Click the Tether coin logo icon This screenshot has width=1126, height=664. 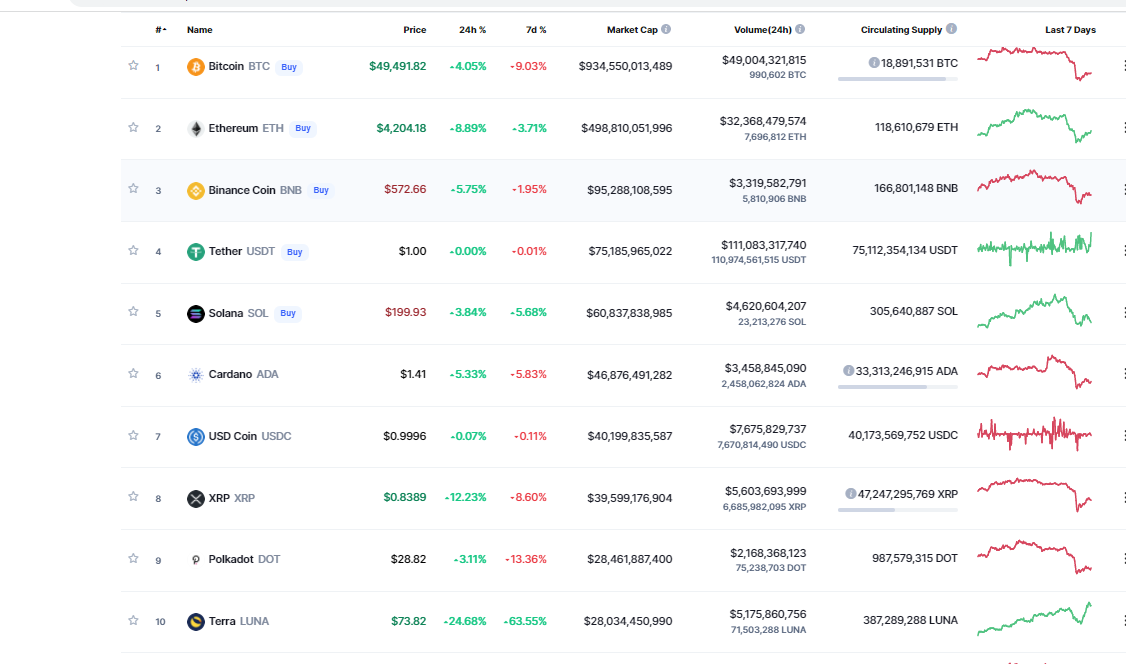coord(195,252)
